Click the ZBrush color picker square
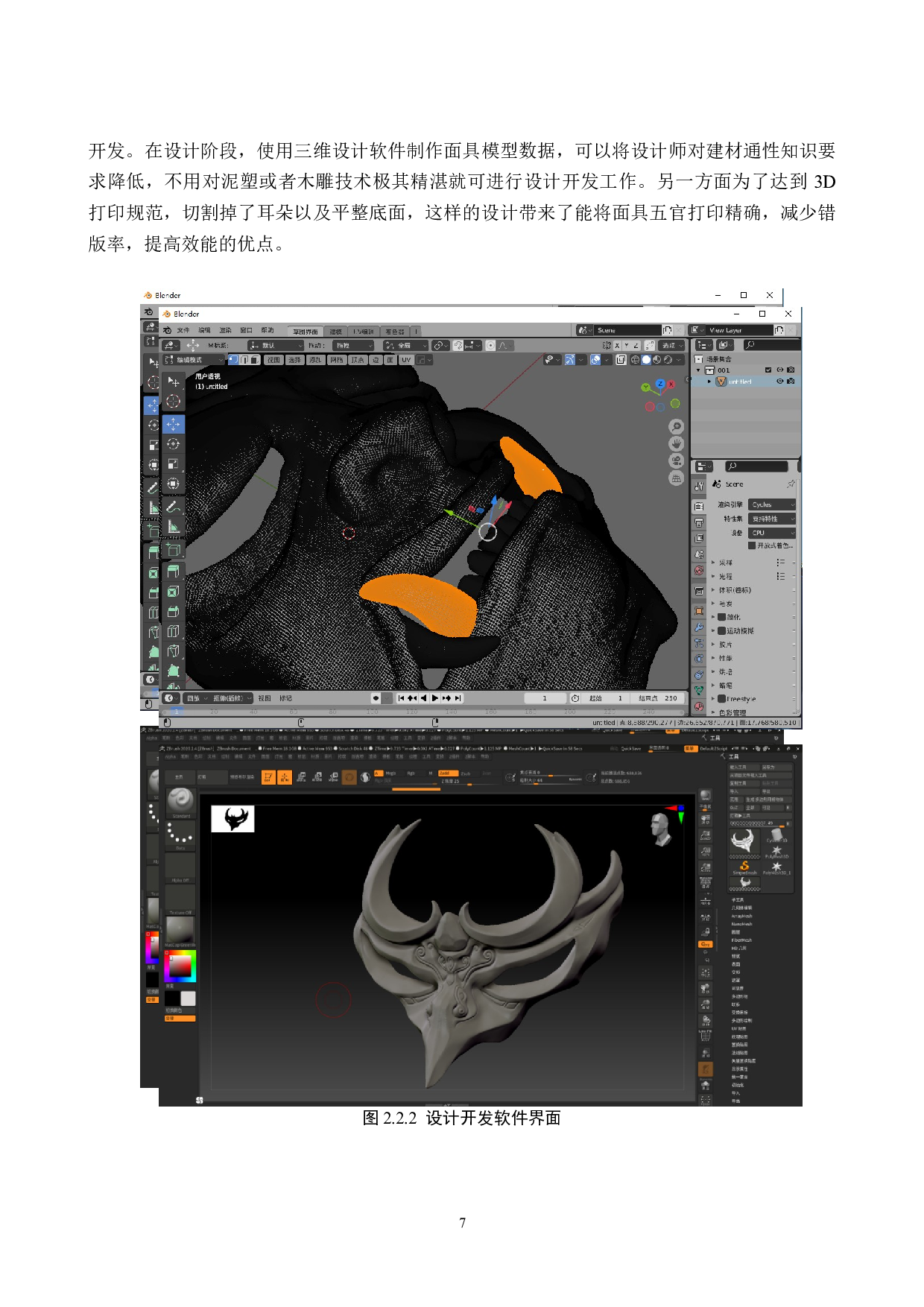This screenshot has width=924, height=1307. tap(180, 966)
